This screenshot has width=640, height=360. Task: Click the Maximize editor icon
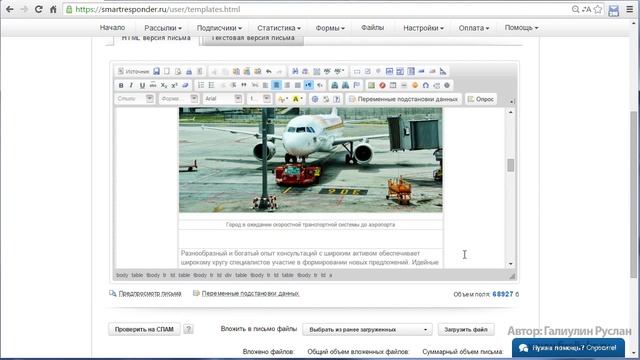(x=315, y=99)
